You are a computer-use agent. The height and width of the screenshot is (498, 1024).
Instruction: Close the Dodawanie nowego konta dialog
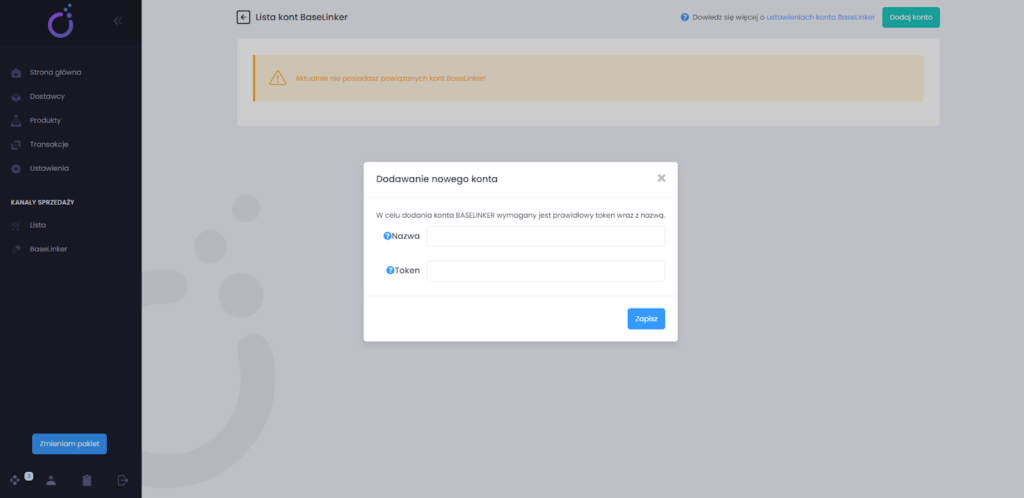coord(662,178)
